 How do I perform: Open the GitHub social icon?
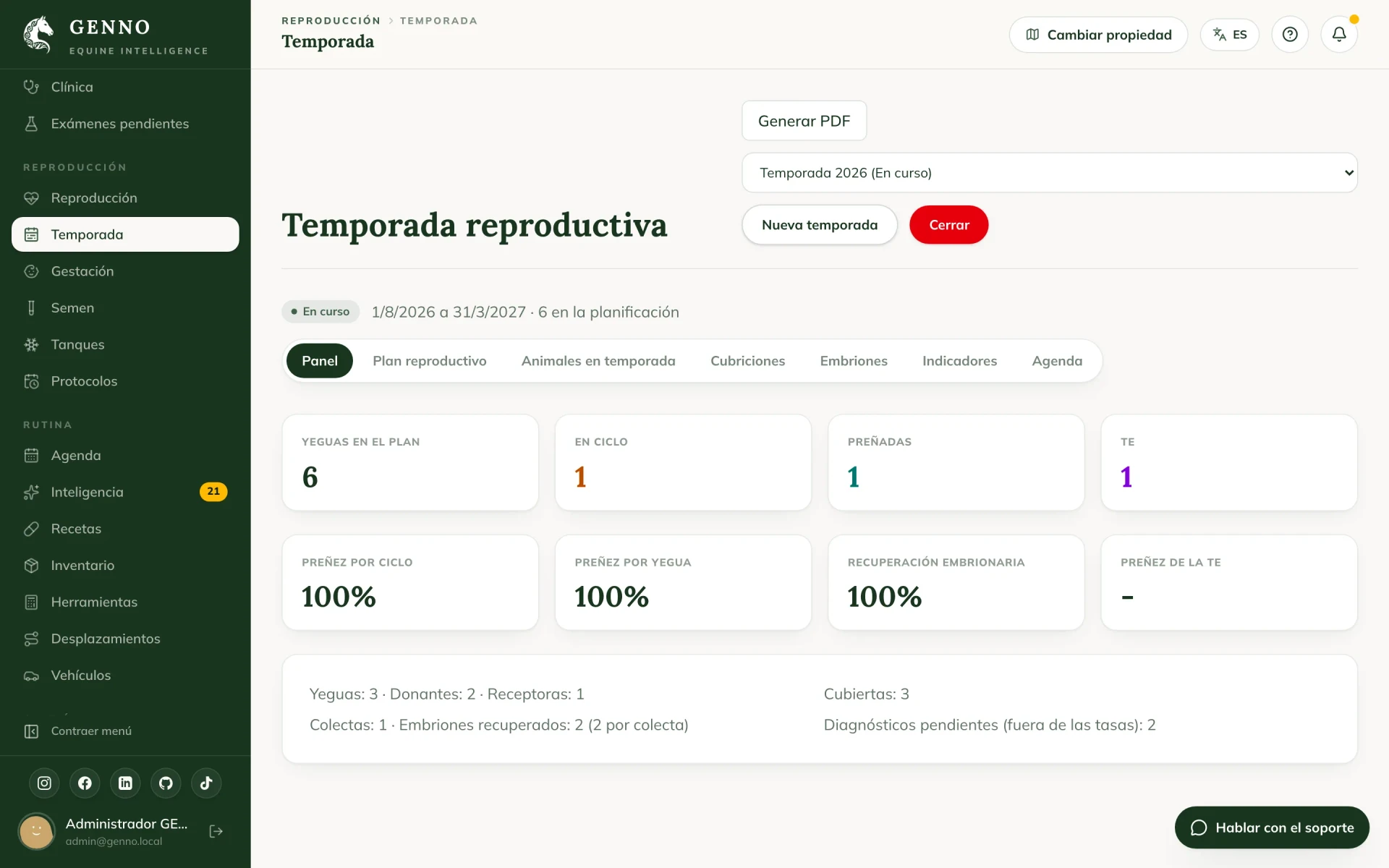(x=166, y=783)
